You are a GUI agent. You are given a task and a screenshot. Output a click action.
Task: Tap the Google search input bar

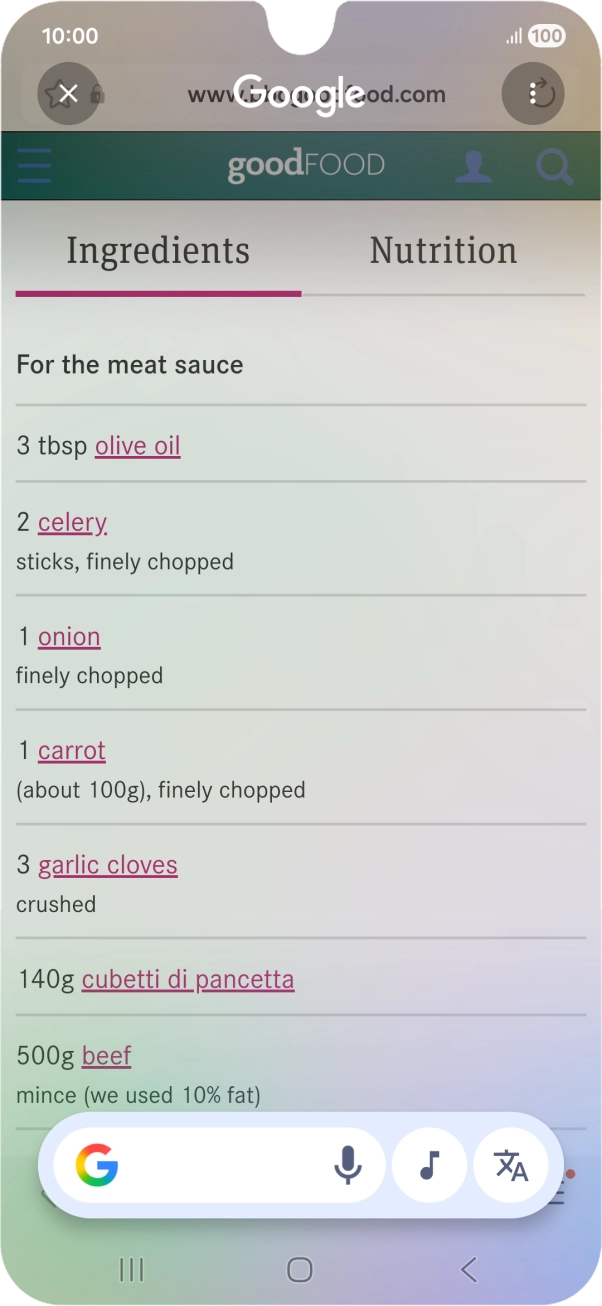(x=225, y=1165)
